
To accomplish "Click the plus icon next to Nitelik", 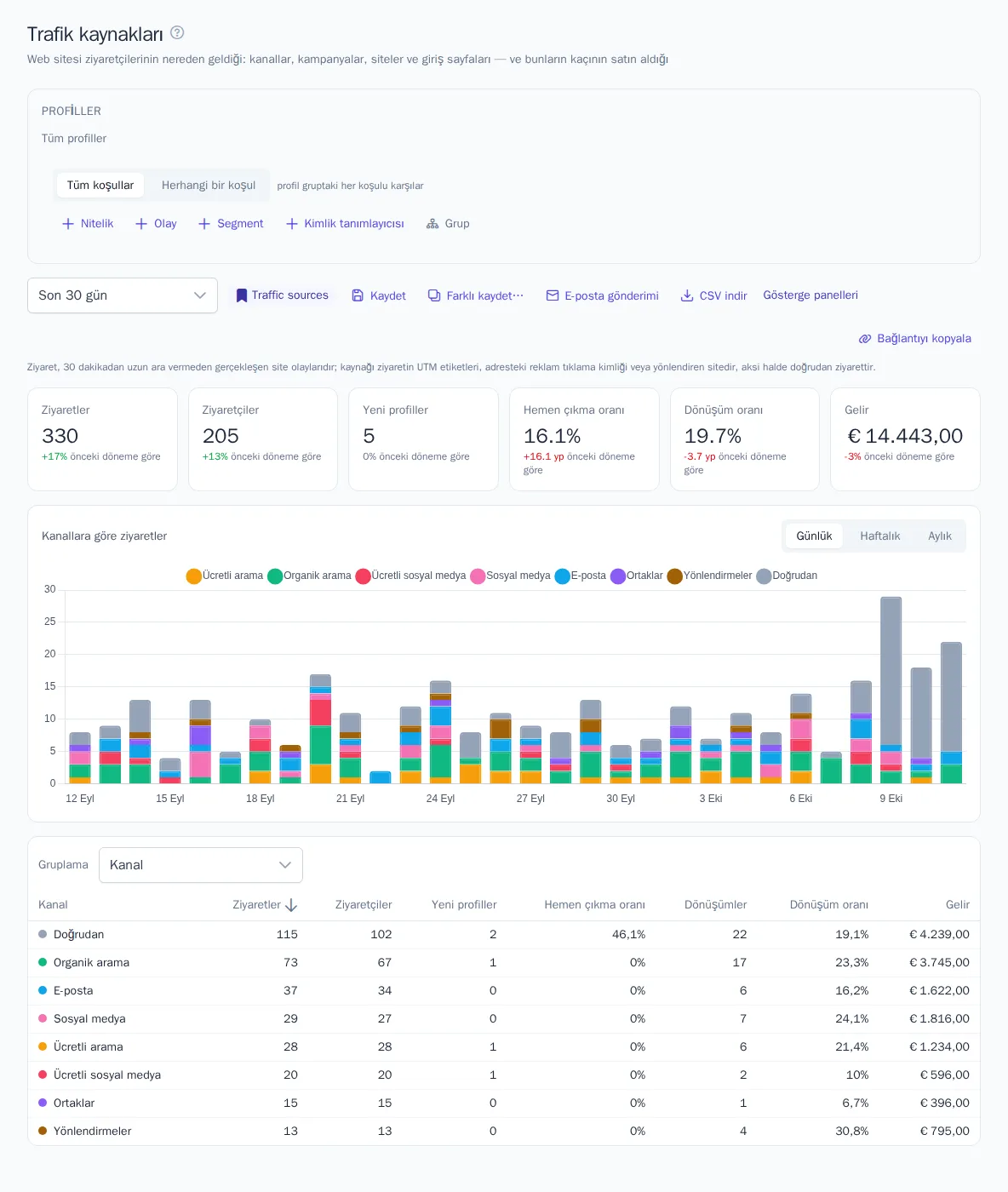I will point(68,224).
